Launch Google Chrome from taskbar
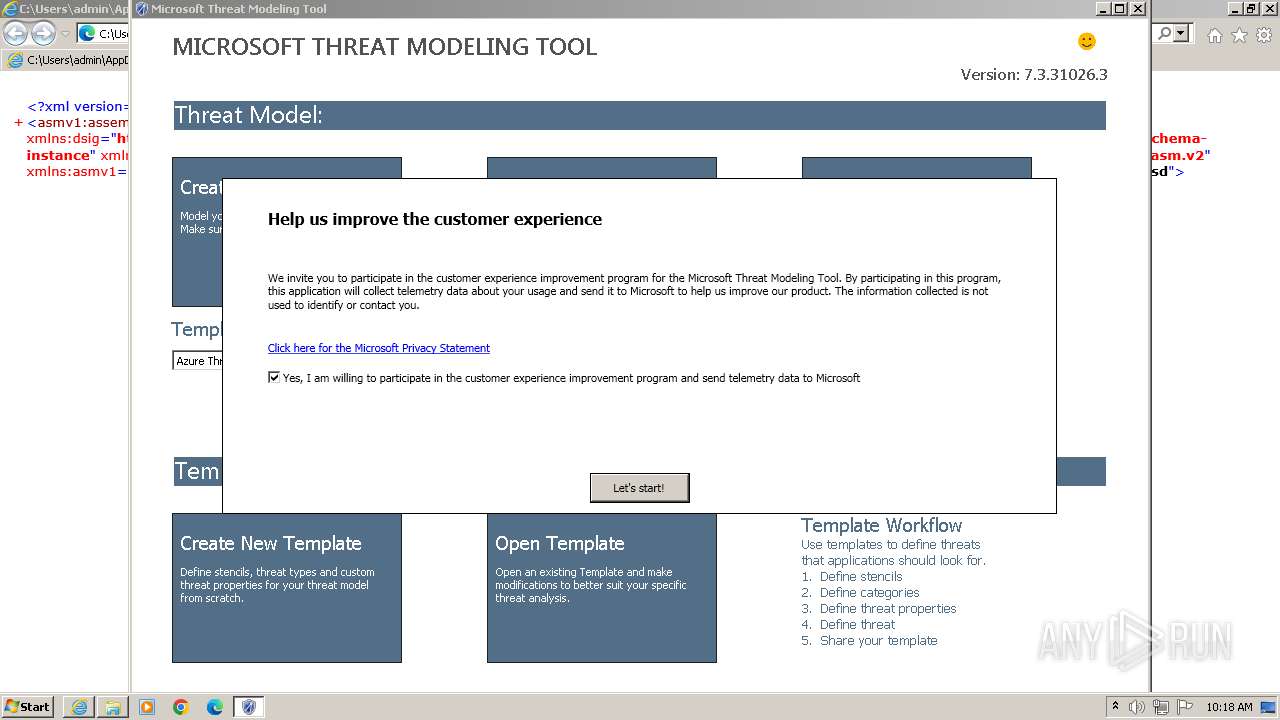1280x720 pixels. tap(181, 707)
